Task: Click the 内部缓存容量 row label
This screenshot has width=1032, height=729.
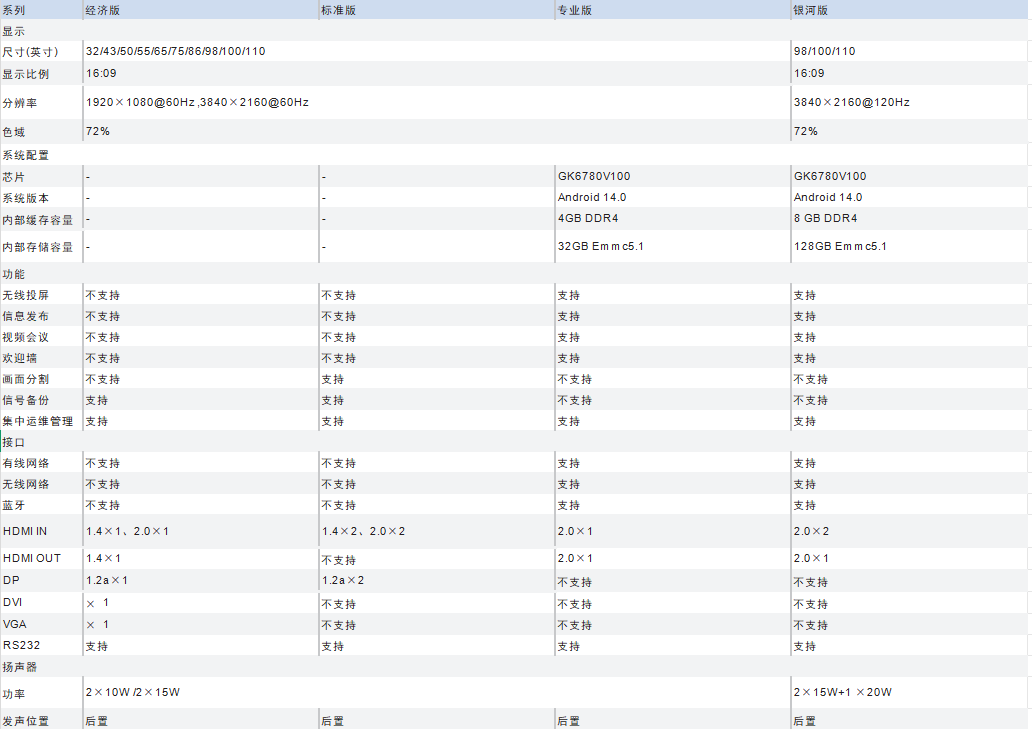Action: click(x=38, y=220)
